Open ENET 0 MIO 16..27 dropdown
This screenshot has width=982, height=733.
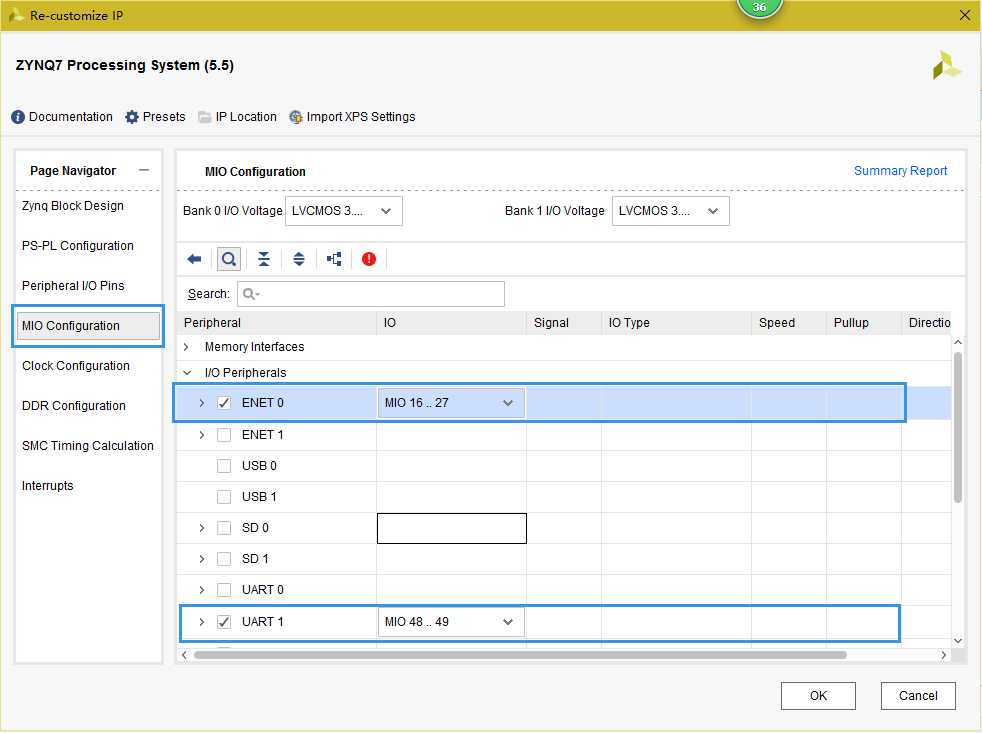point(451,403)
